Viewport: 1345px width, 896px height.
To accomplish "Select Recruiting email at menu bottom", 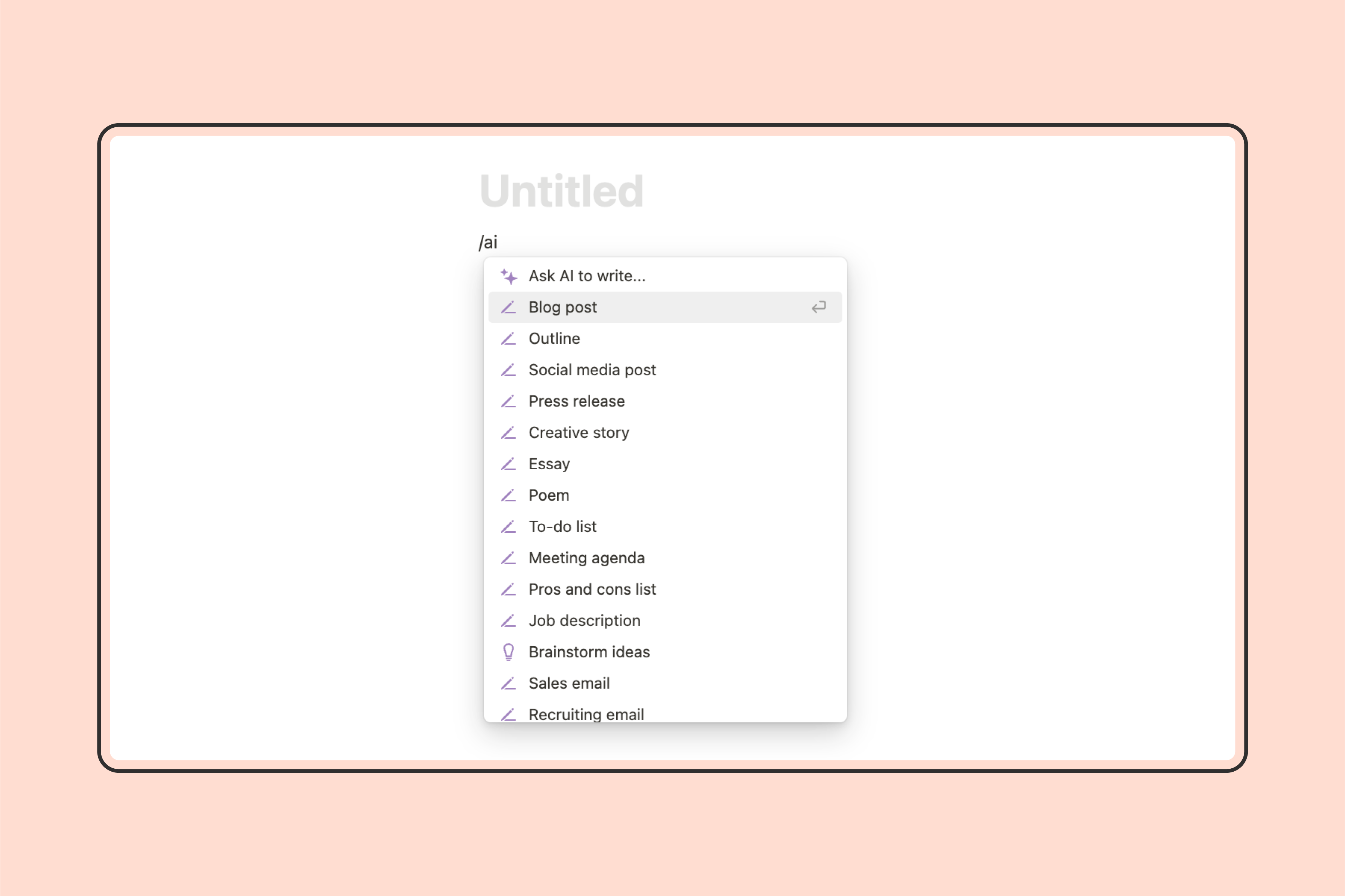I will point(665,714).
